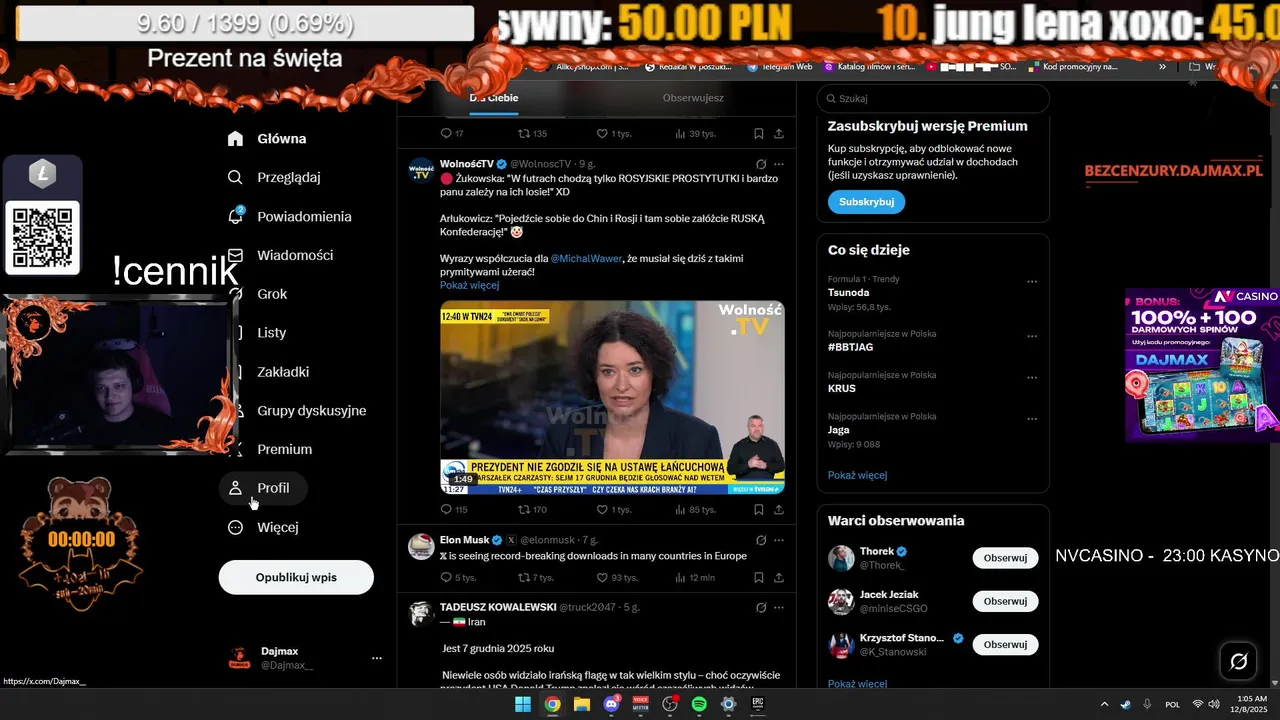Reply to the WolnośćTV post with 115 comments
The height and width of the screenshot is (720, 1280).
447,509
